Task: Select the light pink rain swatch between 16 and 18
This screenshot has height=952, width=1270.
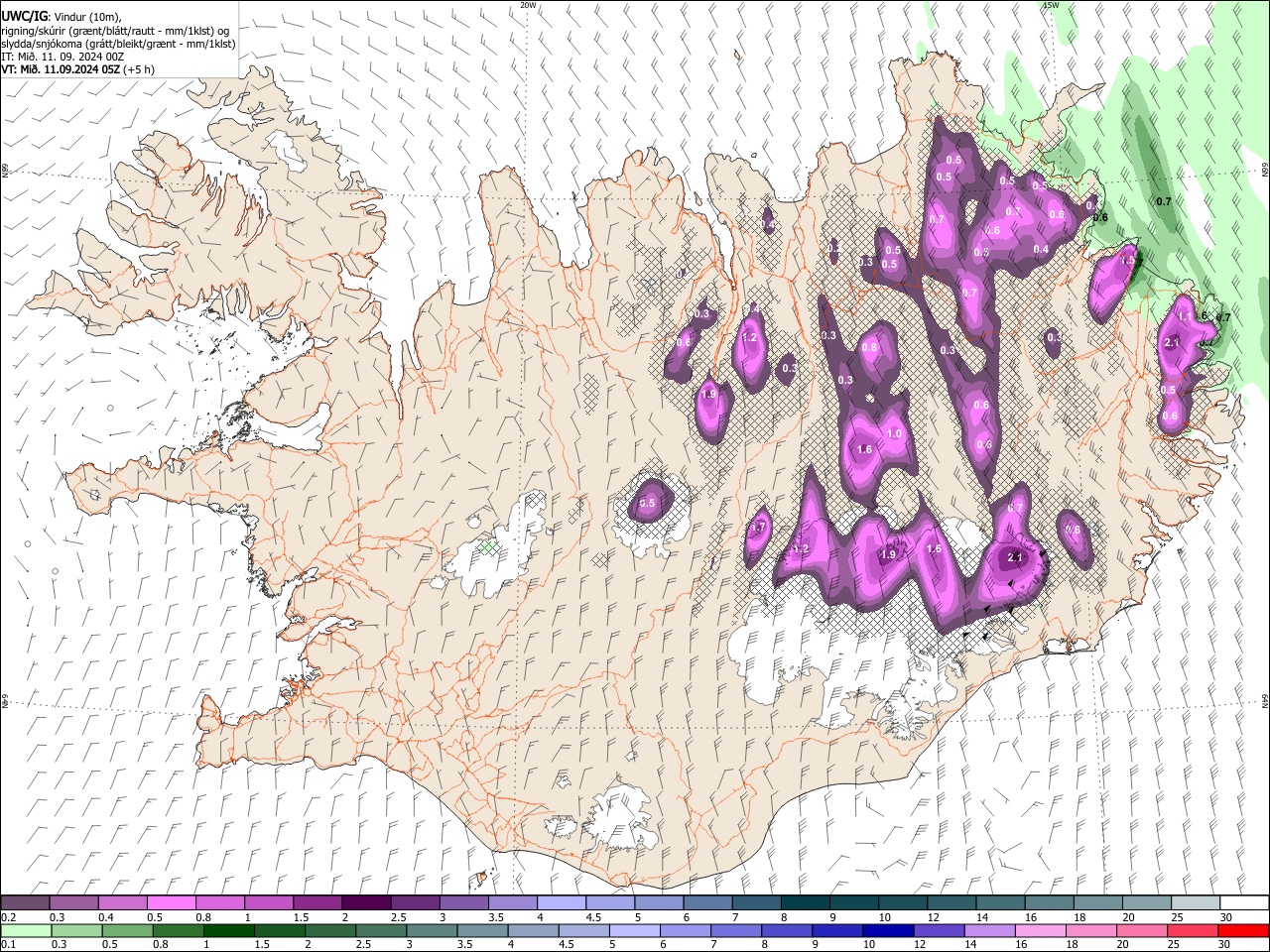Action: click(1041, 930)
